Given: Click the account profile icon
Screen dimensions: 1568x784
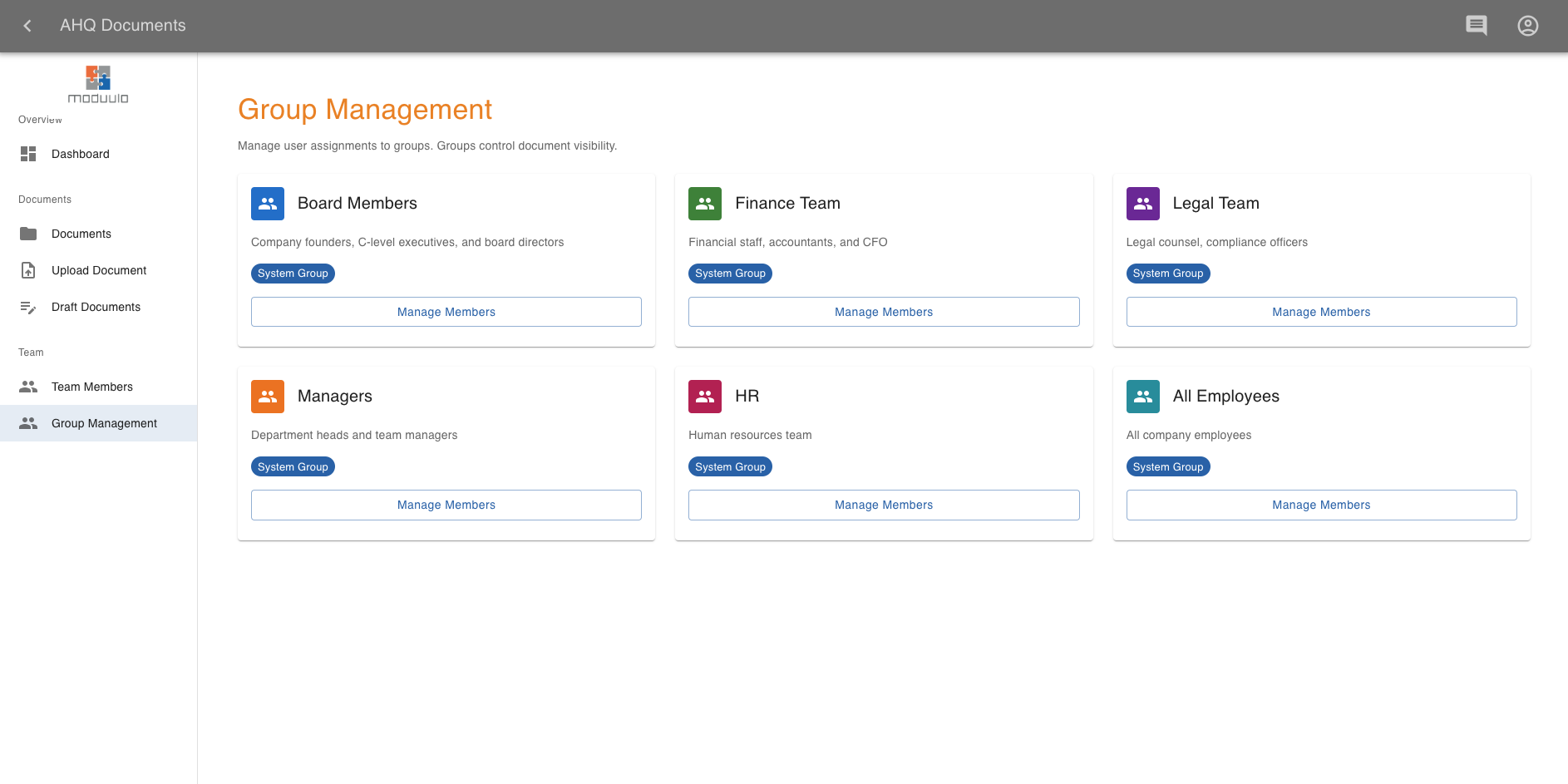Looking at the screenshot, I should pyautogui.click(x=1527, y=25).
